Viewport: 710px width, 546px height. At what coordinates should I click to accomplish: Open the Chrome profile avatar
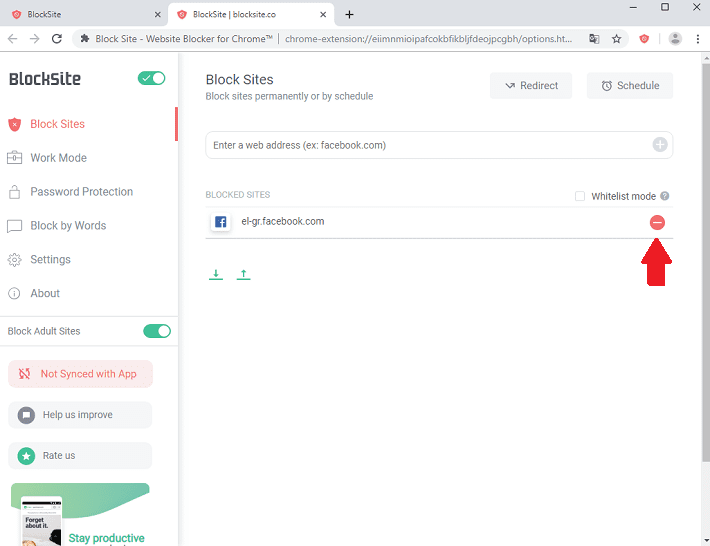click(x=675, y=39)
